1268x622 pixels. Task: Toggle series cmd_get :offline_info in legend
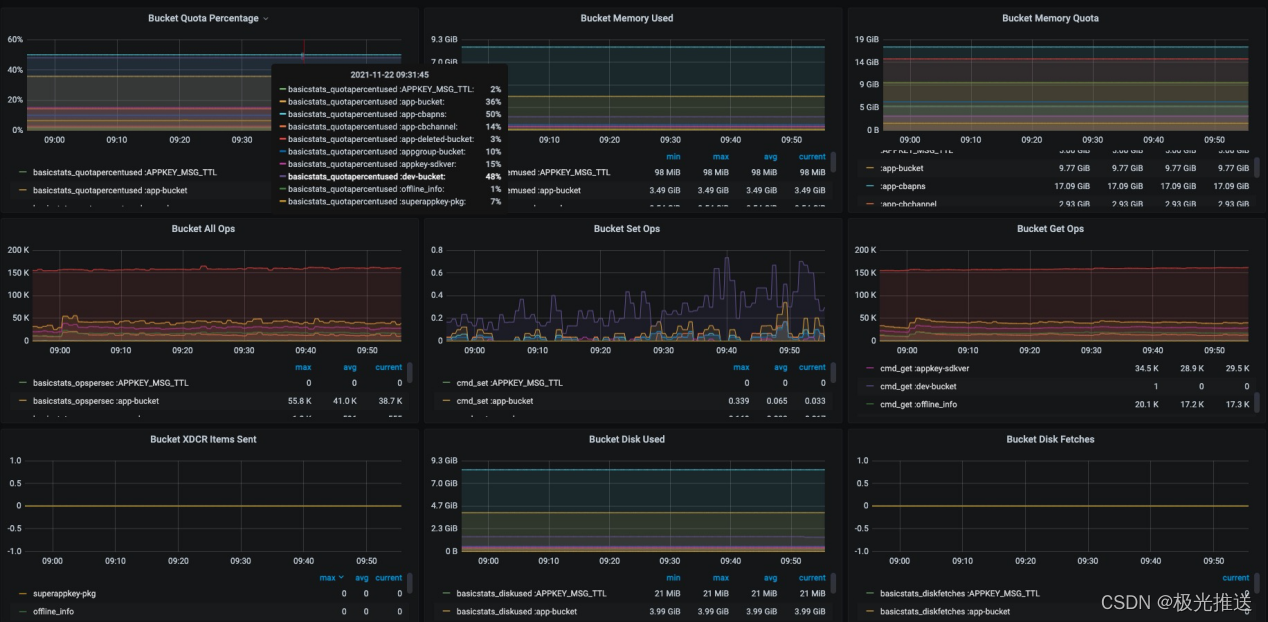tap(918, 404)
